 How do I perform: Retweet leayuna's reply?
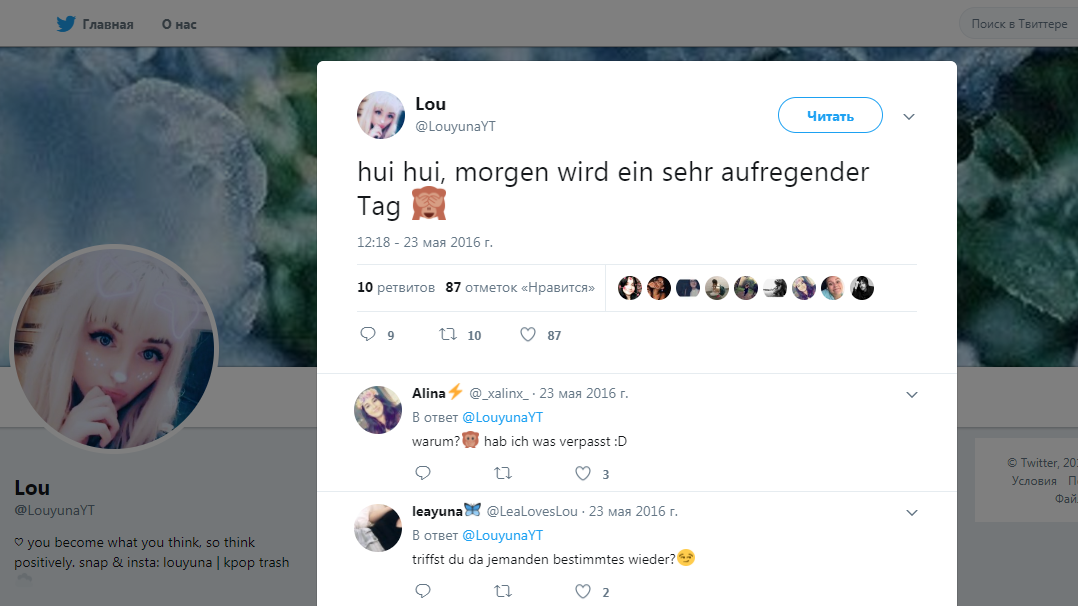coord(503,591)
